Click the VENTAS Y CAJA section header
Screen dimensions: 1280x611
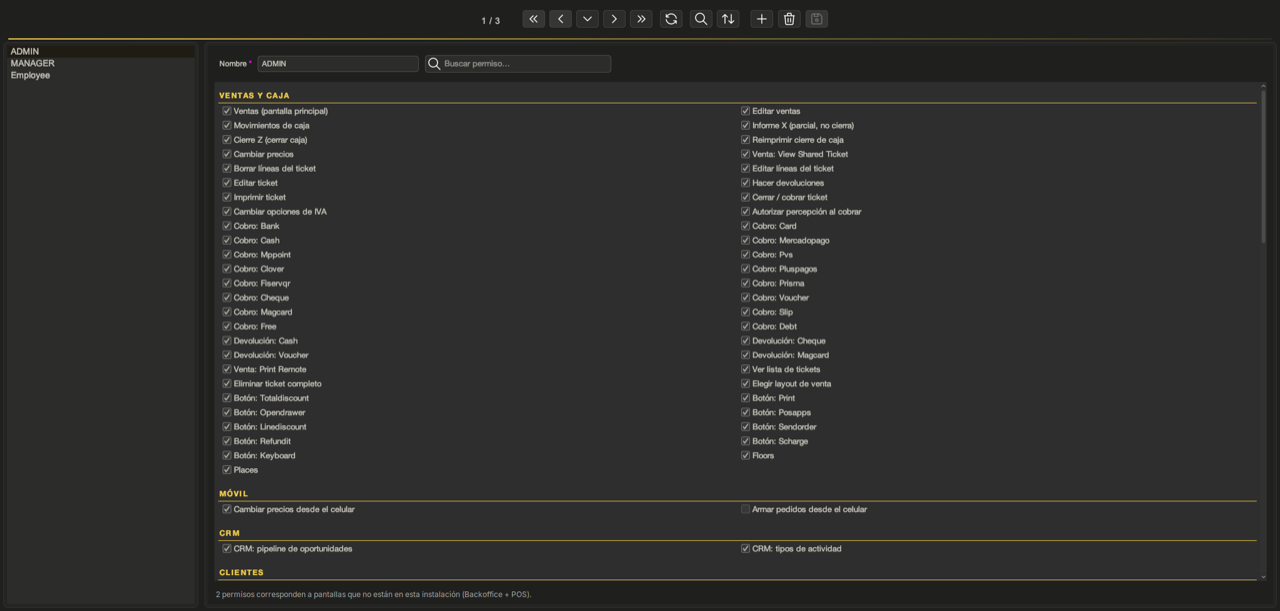[254, 95]
